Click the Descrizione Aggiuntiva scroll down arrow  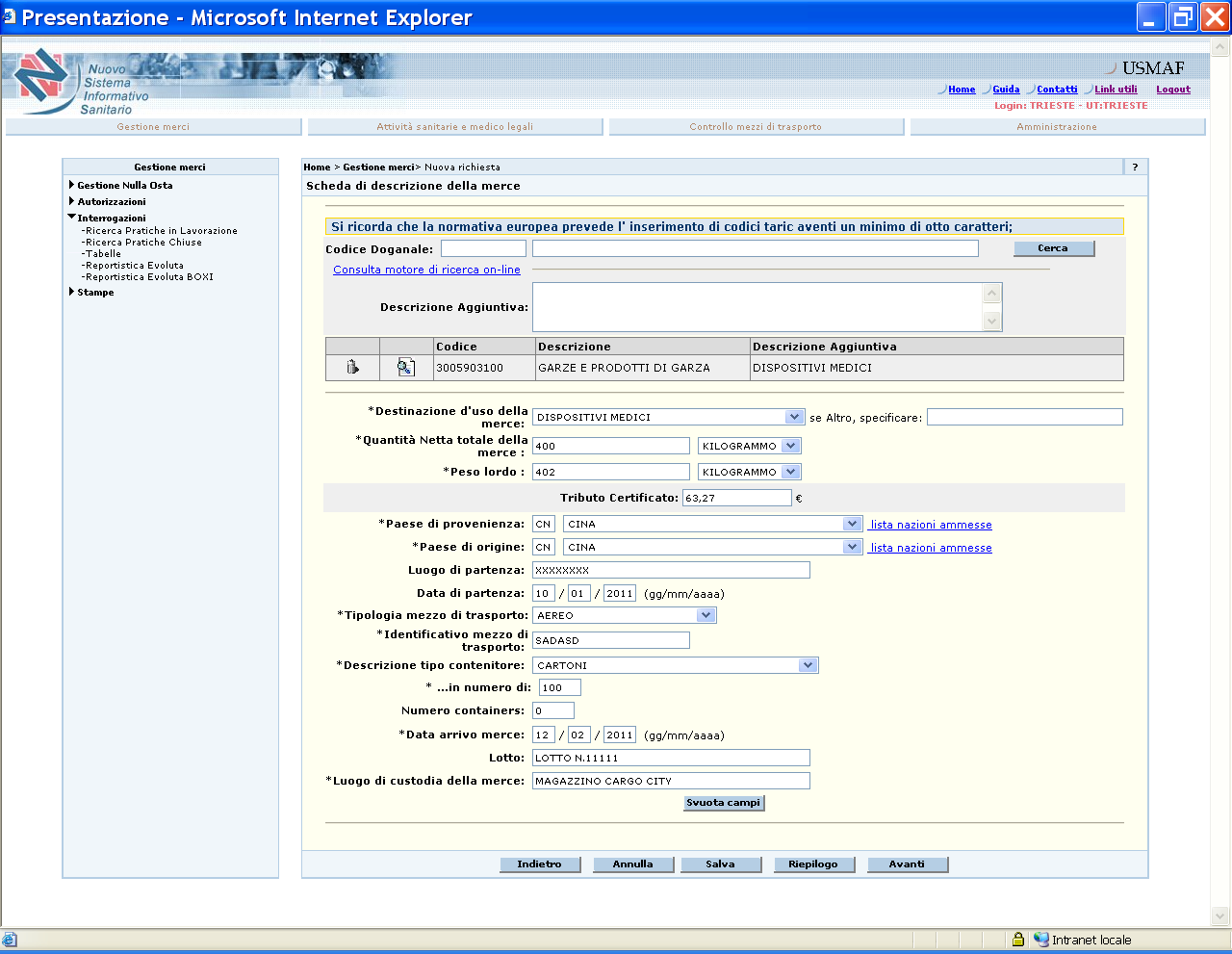(992, 322)
